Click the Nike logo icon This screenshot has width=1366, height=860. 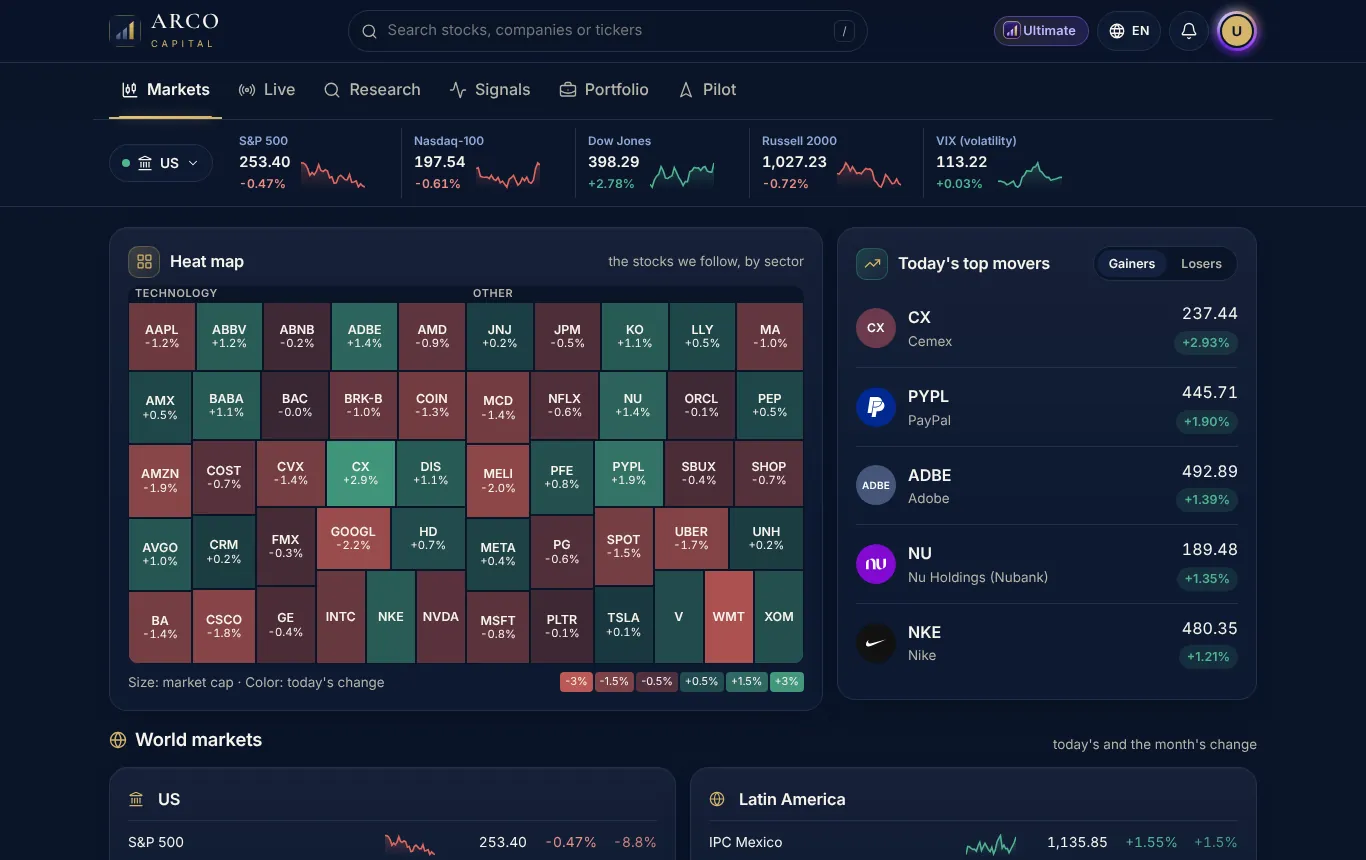(x=875, y=643)
